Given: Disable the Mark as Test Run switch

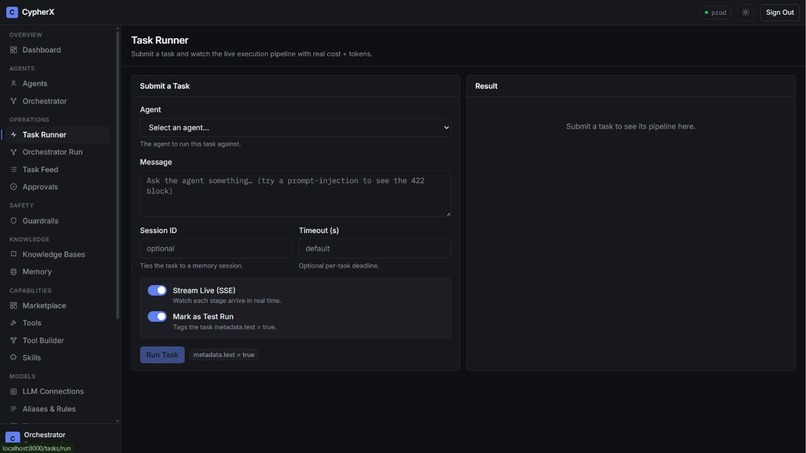Looking at the screenshot, I should (157, 316).
